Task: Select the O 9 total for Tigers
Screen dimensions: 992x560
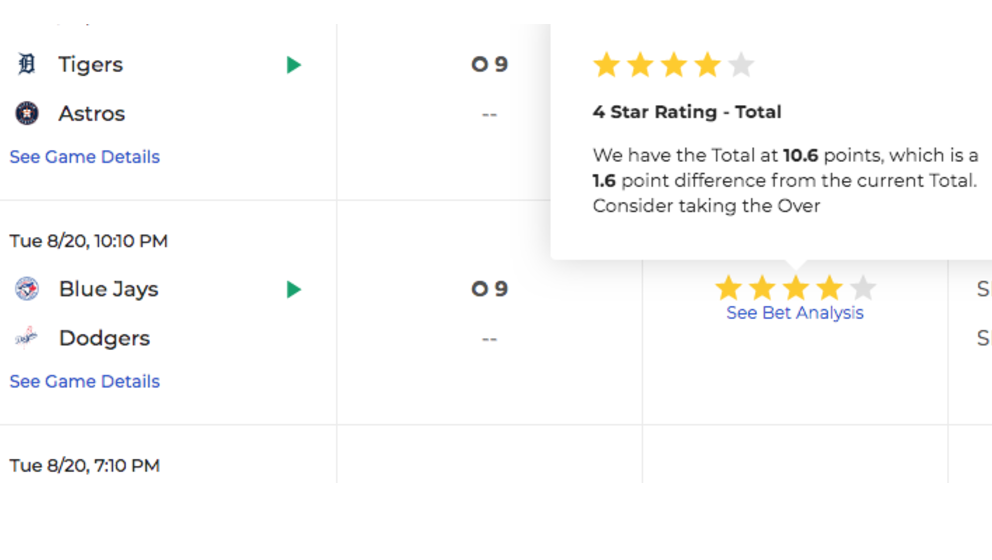Action: [x=490, y=64]
